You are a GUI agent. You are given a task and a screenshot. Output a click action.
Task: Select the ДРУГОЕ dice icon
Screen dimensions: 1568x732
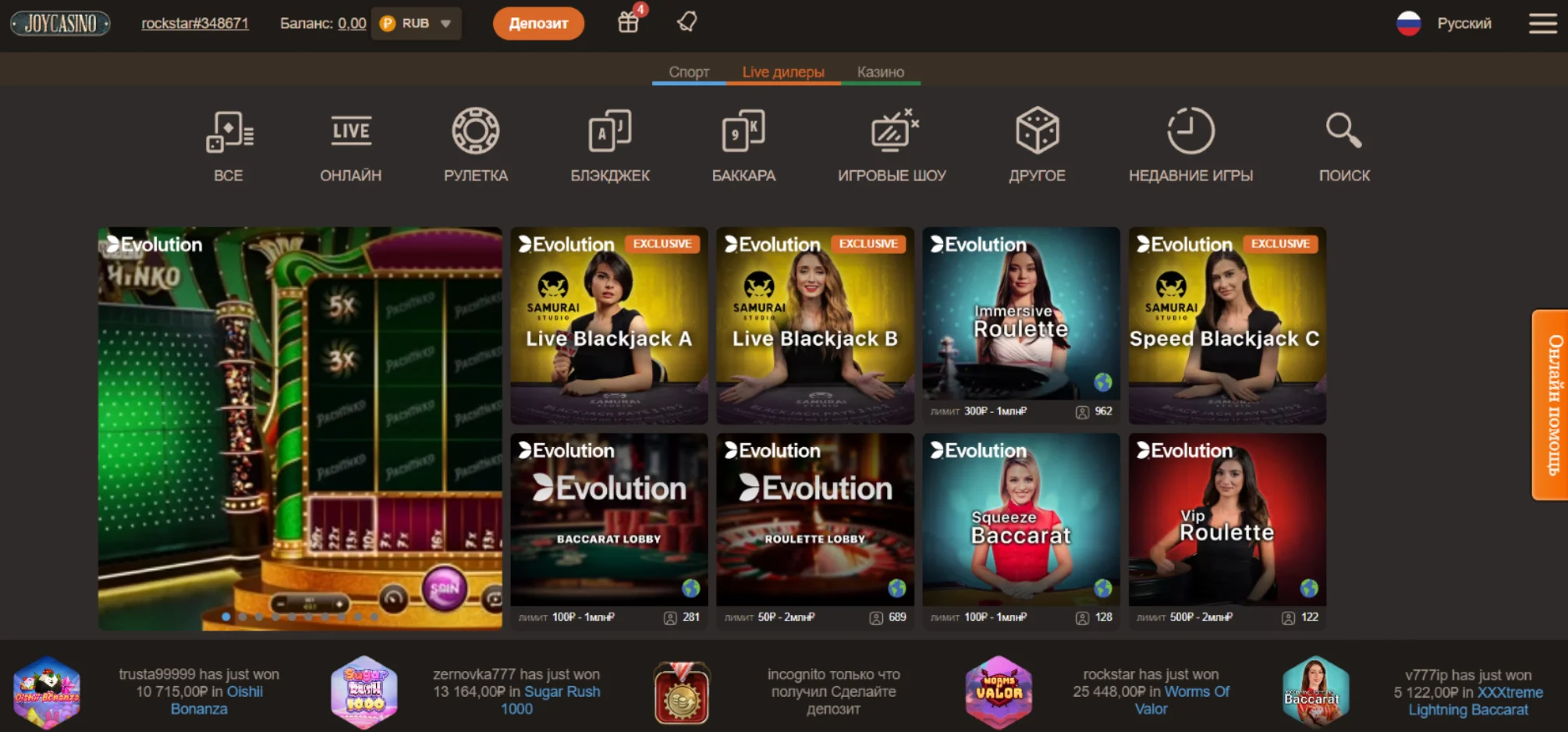point(1038,131)
